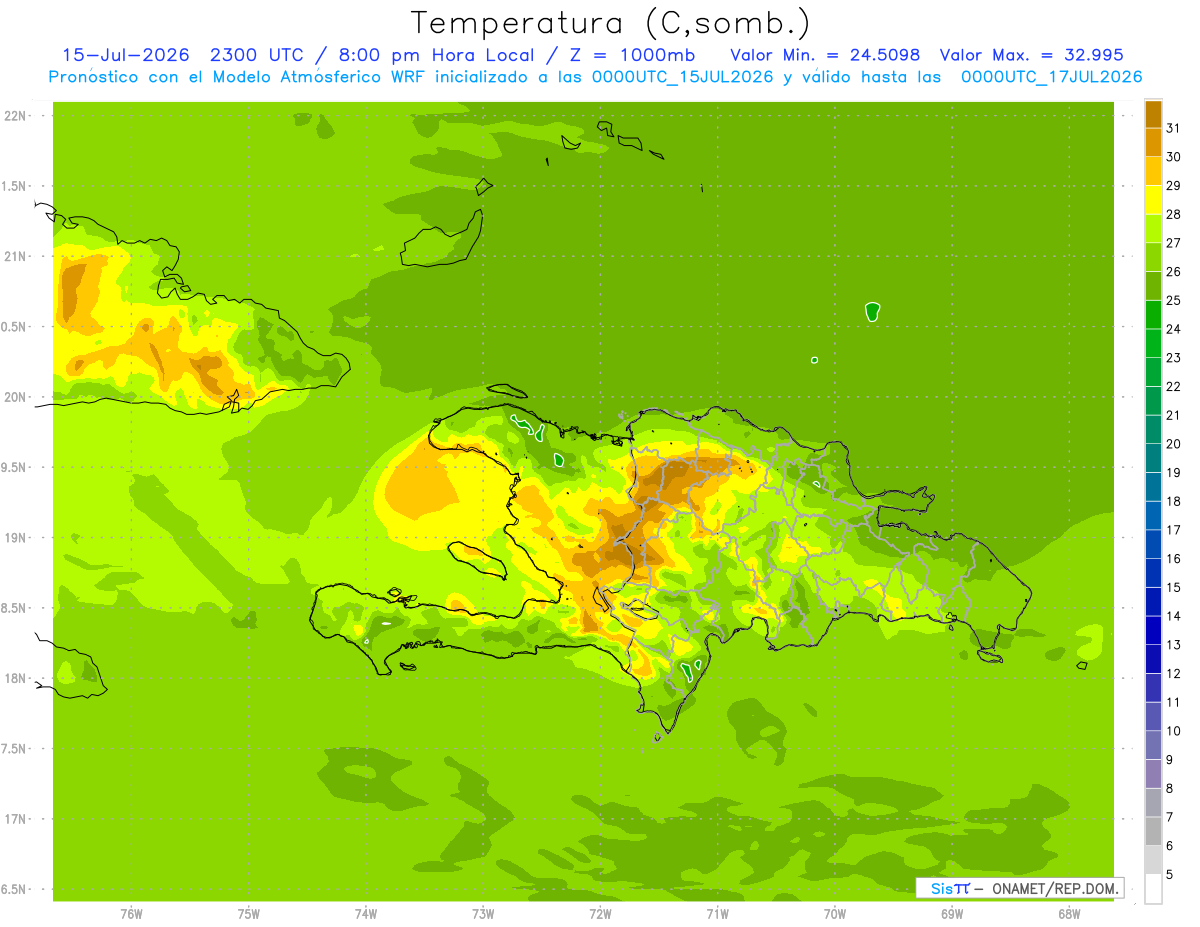Viewport: 1200px width, 927px height.
Task: Click the "17N" latitude axis label
Action: point(15,819)
